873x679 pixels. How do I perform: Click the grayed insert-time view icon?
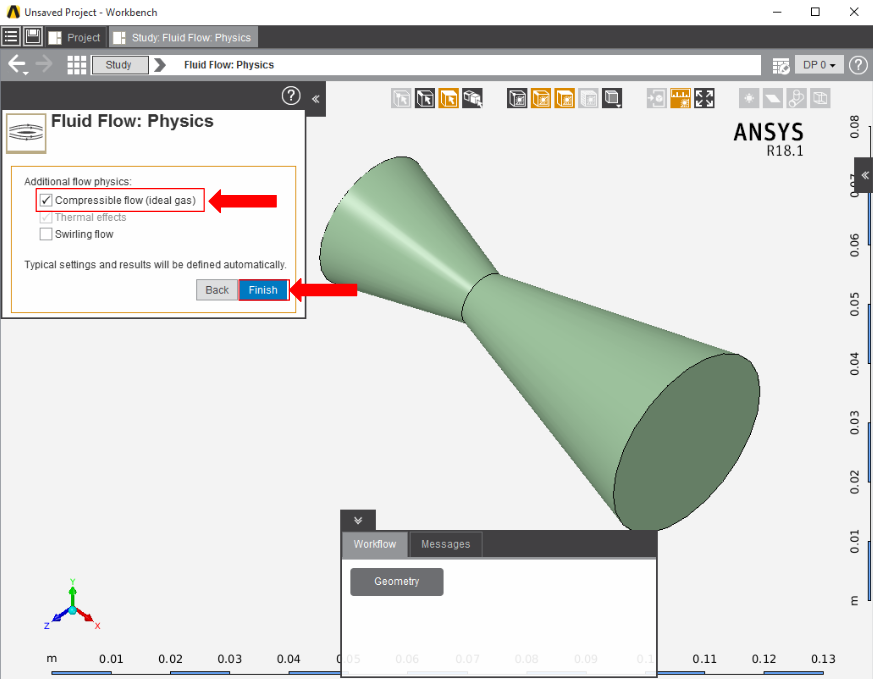(656, 99)
